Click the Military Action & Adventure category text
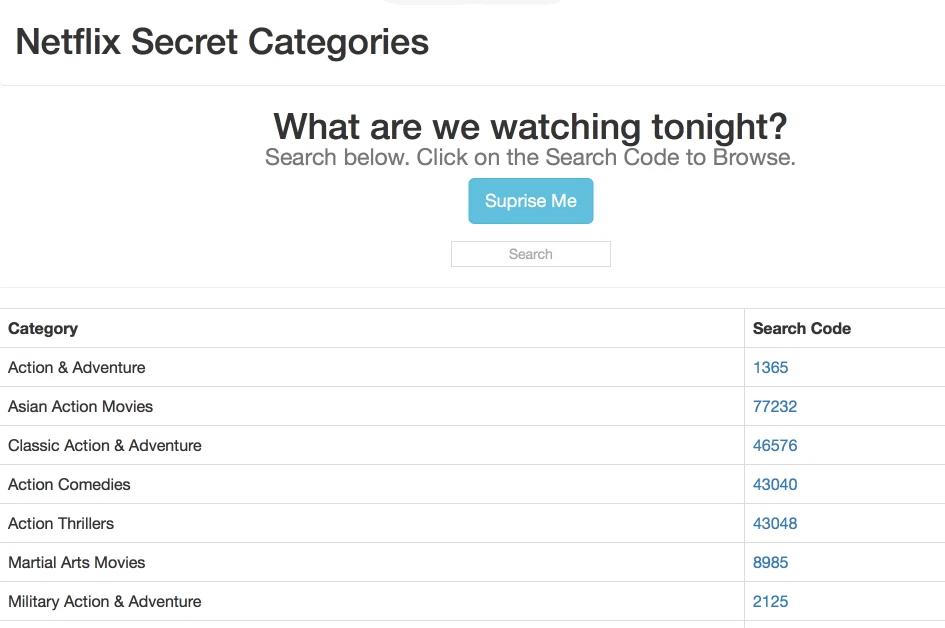The height and width of the screenshot is (628, 945). [x=104, y=601]
